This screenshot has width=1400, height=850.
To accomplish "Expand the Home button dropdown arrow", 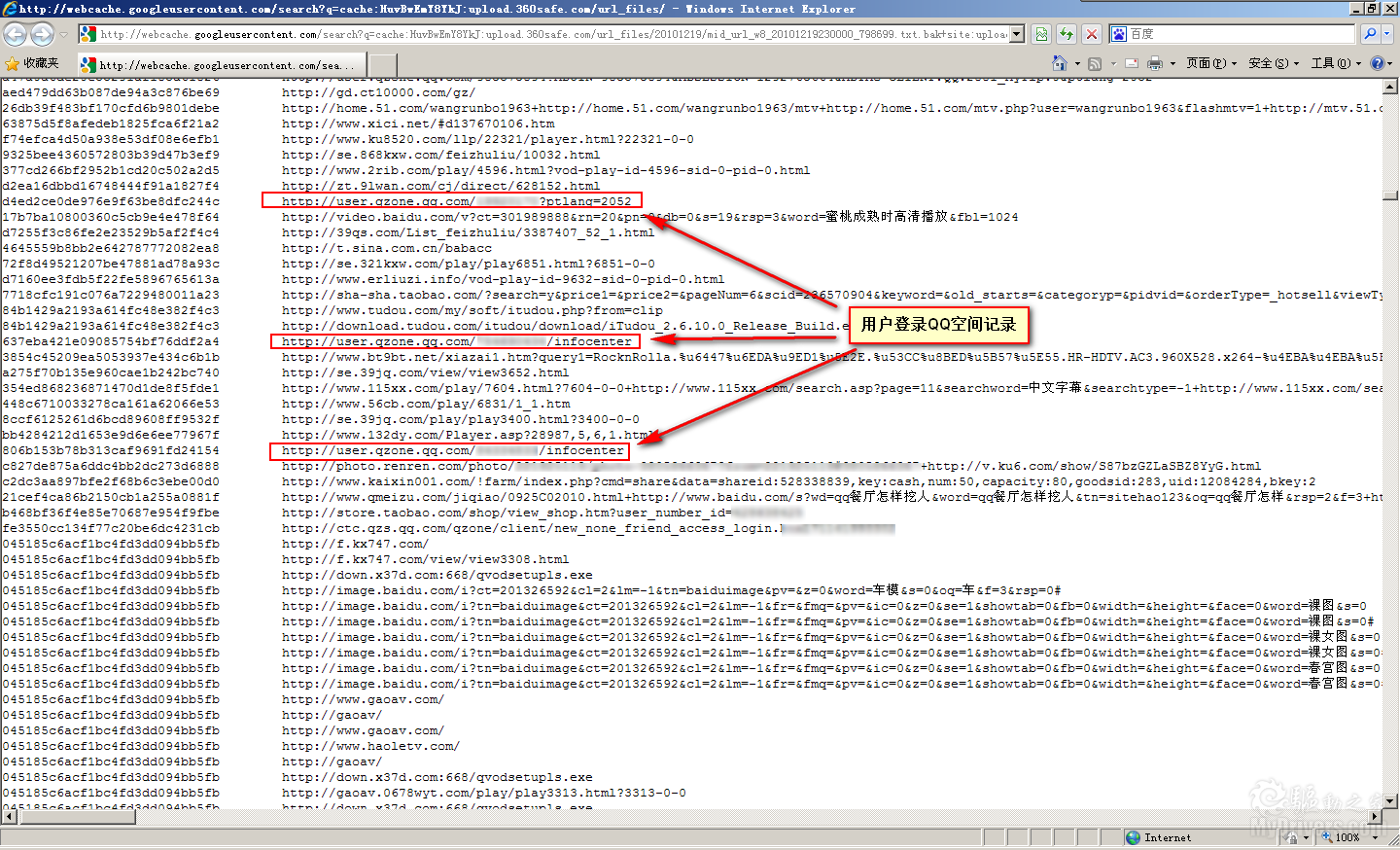I will coord(1077,63).
